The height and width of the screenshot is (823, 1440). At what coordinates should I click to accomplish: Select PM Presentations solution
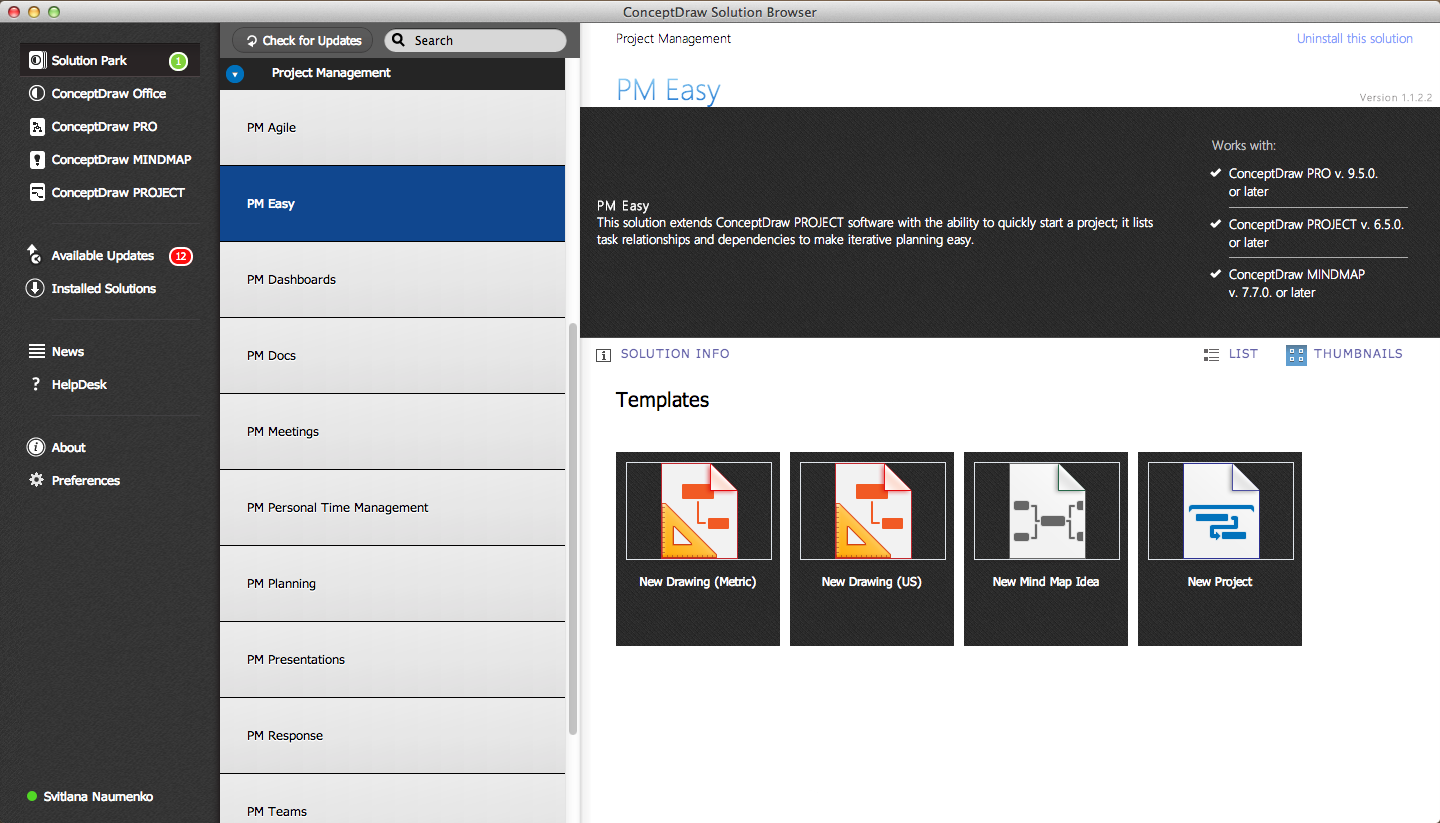[x=392, y=660]
